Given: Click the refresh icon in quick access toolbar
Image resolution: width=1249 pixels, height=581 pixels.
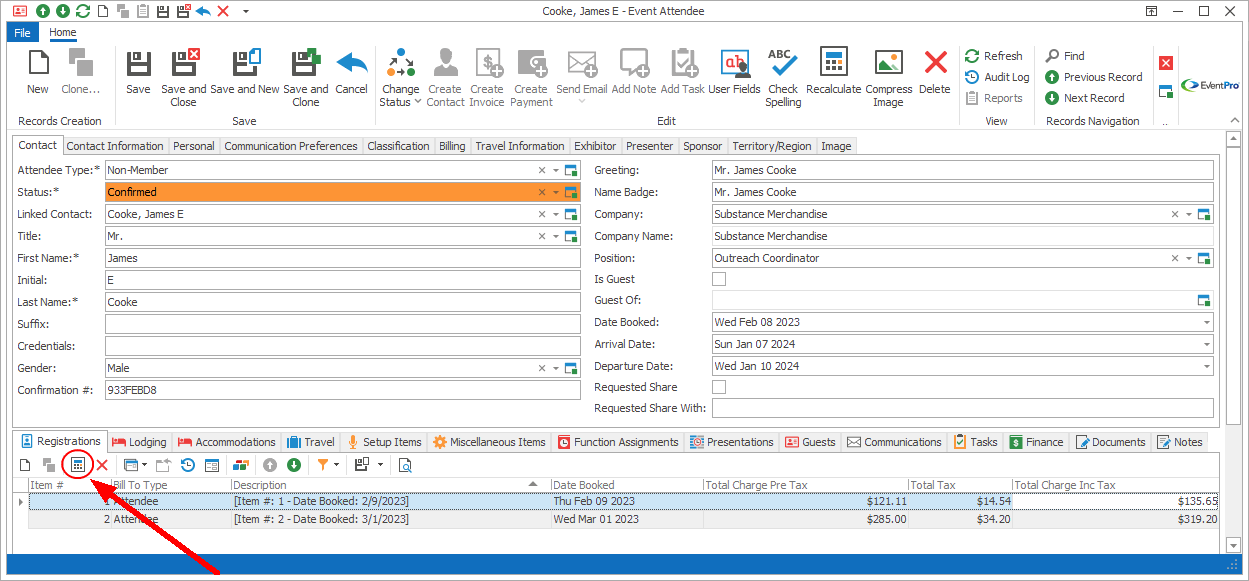Looking at the screenshot, I should coord(83,11).
